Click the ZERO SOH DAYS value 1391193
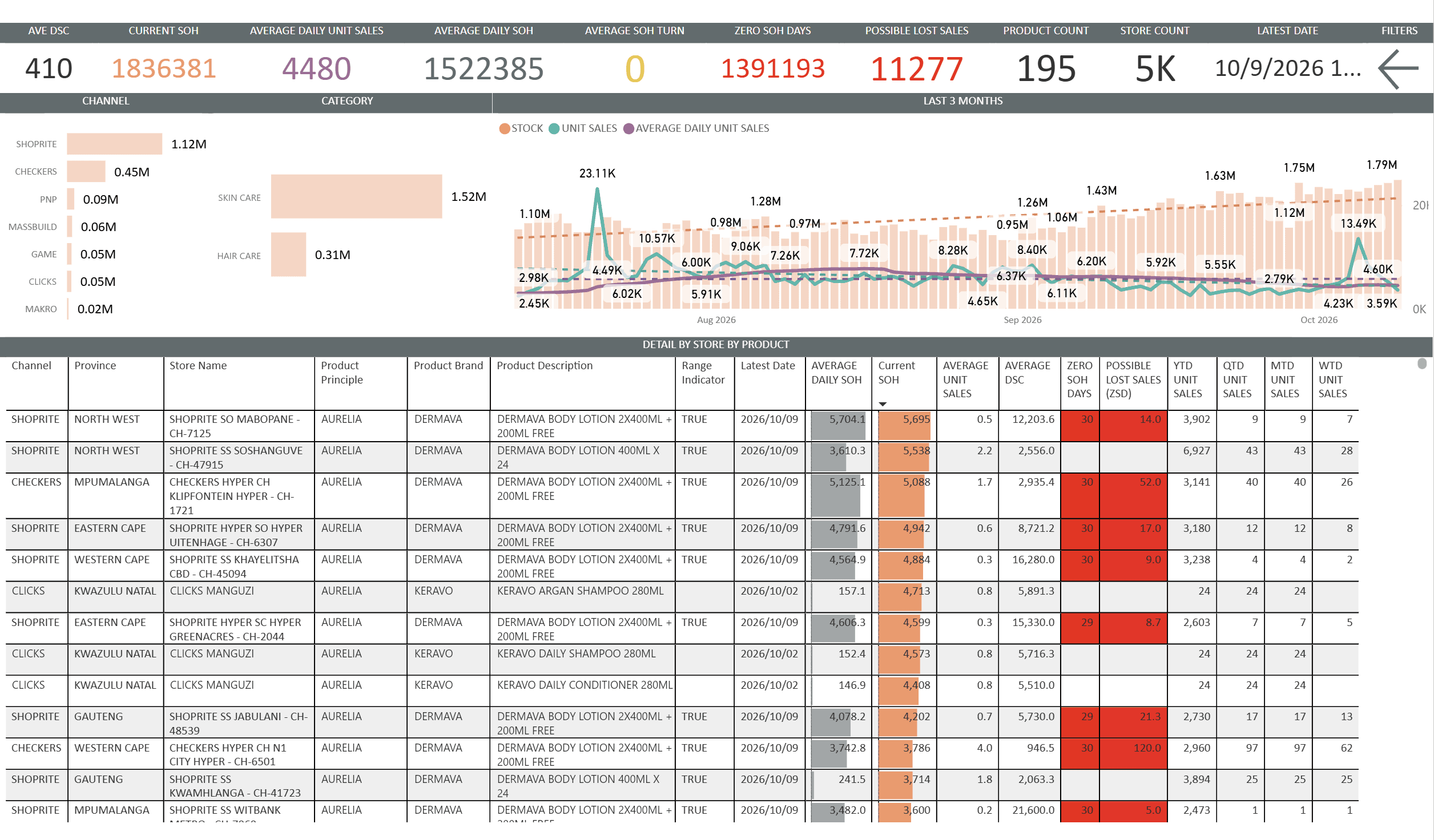This screenshot has height=840, width=1434. tap(773, 68)
